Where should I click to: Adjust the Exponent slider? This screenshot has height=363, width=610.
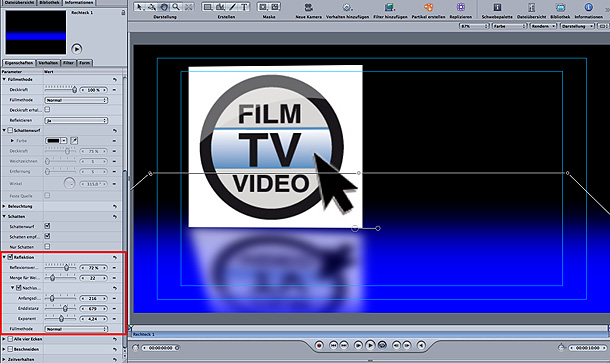(x=61, y=318)
